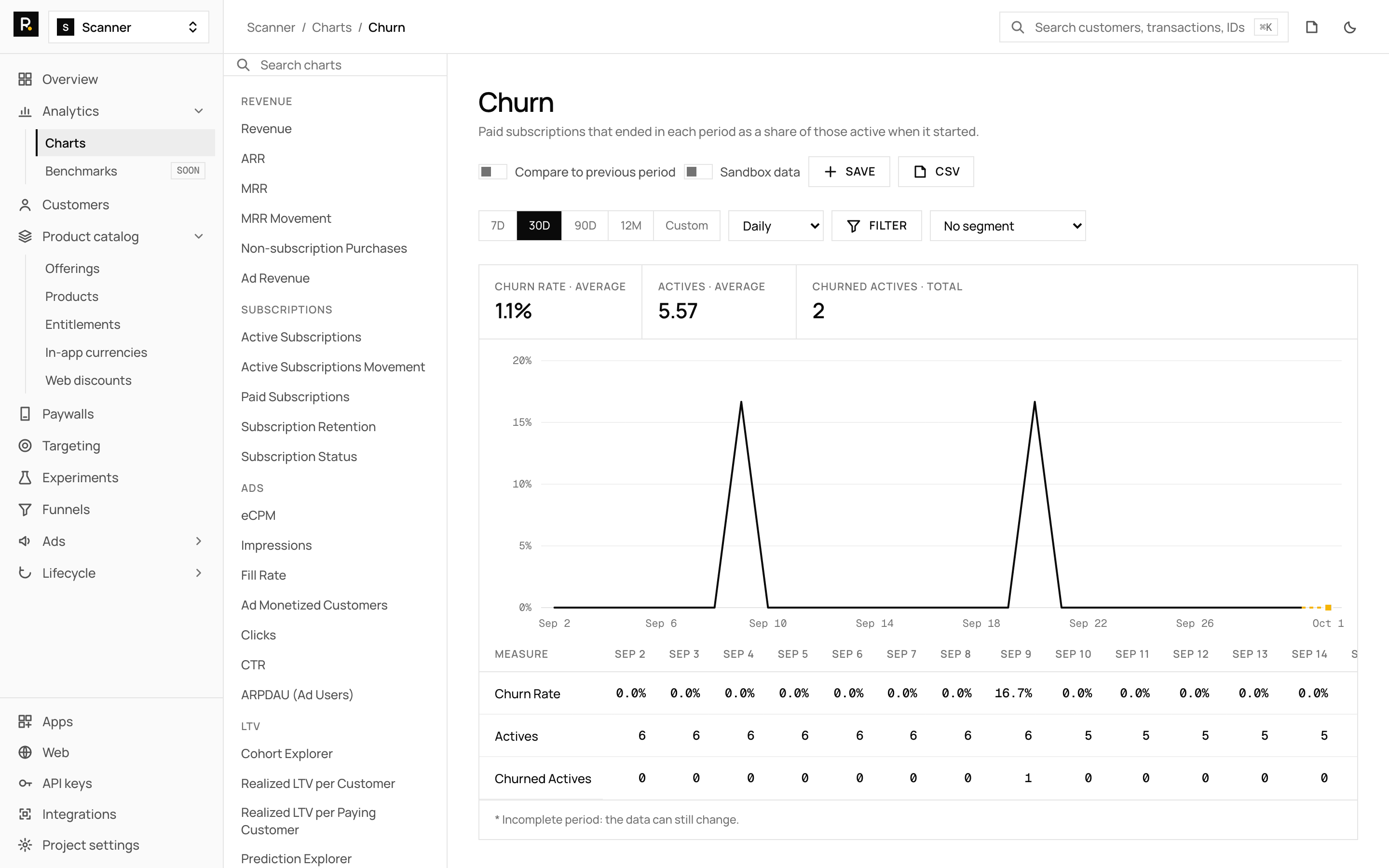The image size is (1389, 868).
Task: Expand the Ads section chevron
Action: pyautogui.click(x=199, y=542)
